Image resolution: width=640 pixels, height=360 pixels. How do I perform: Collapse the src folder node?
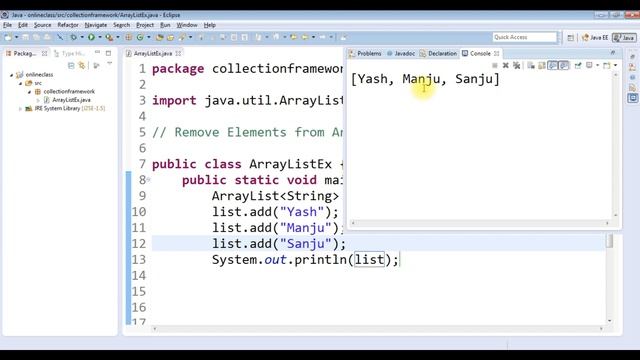coord(20,83)
